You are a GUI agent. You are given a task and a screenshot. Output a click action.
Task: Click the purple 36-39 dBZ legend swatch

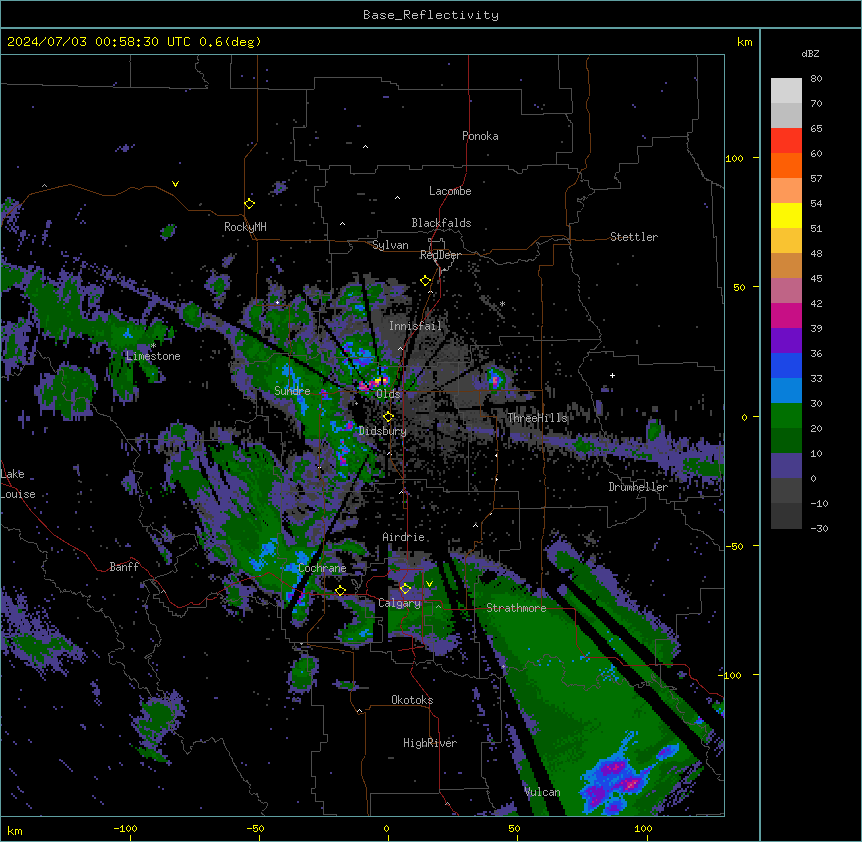click(786, 340)
